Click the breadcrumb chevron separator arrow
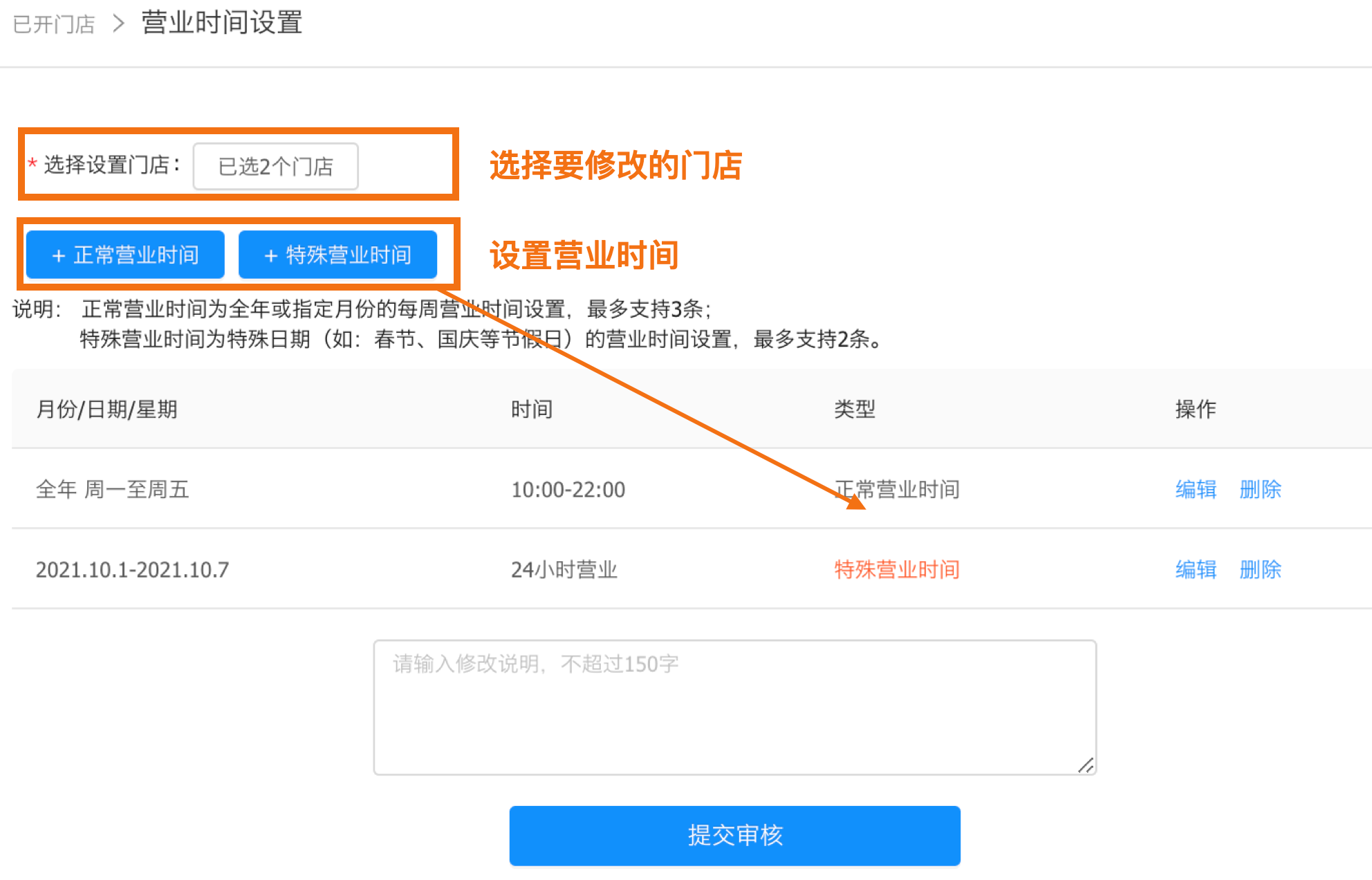Viewport: 1372px width, 880px height. (x=118, y=24)
